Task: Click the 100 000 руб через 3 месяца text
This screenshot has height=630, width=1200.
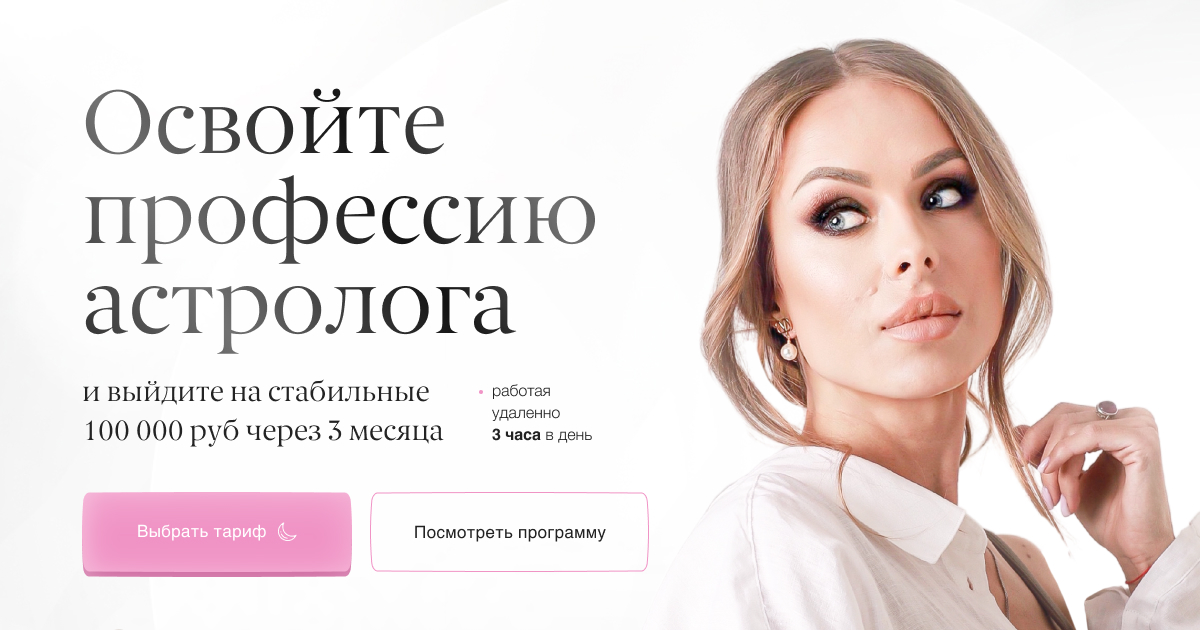Action: tap(263, 432)
